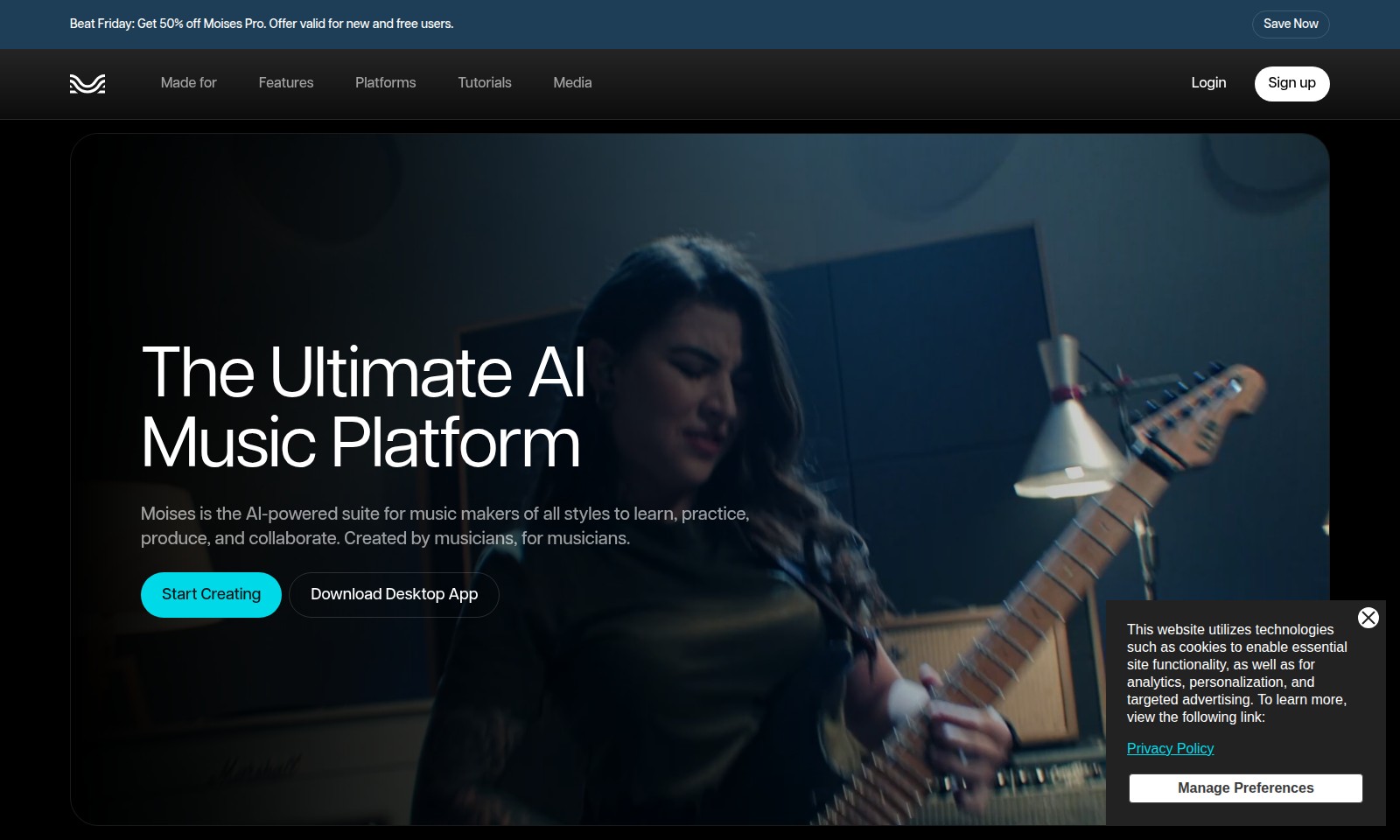Open the Platforms menu
1400x840 pixels.
tap(386, 83)
